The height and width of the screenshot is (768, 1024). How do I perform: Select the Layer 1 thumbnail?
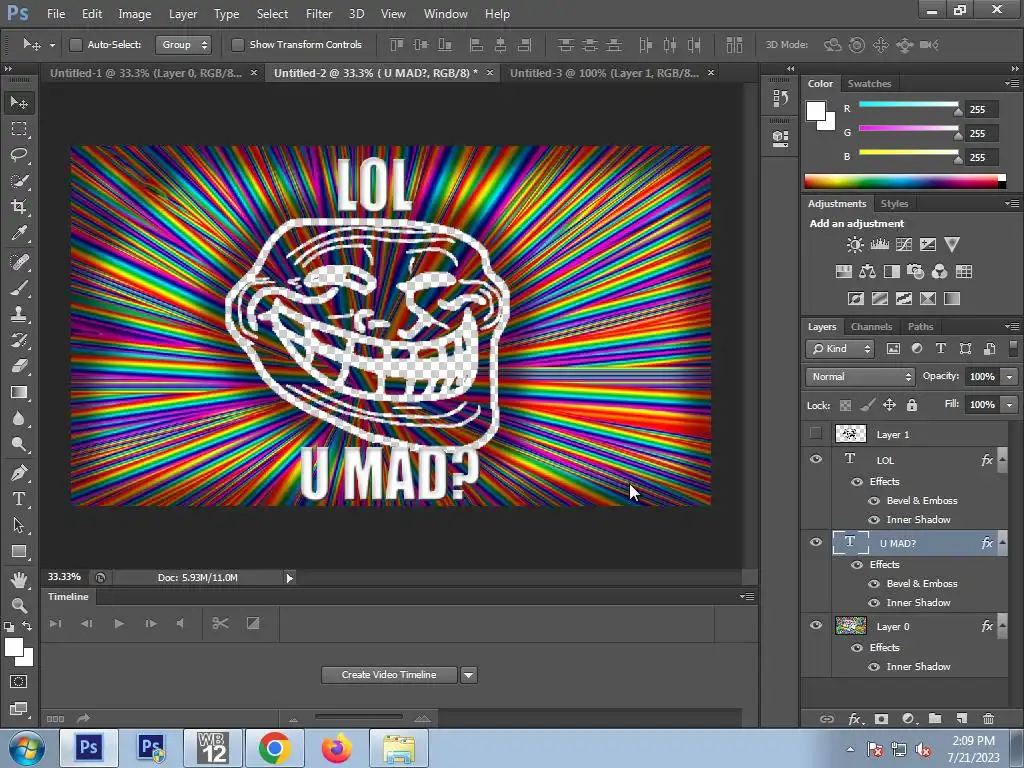tap(851, 434)
